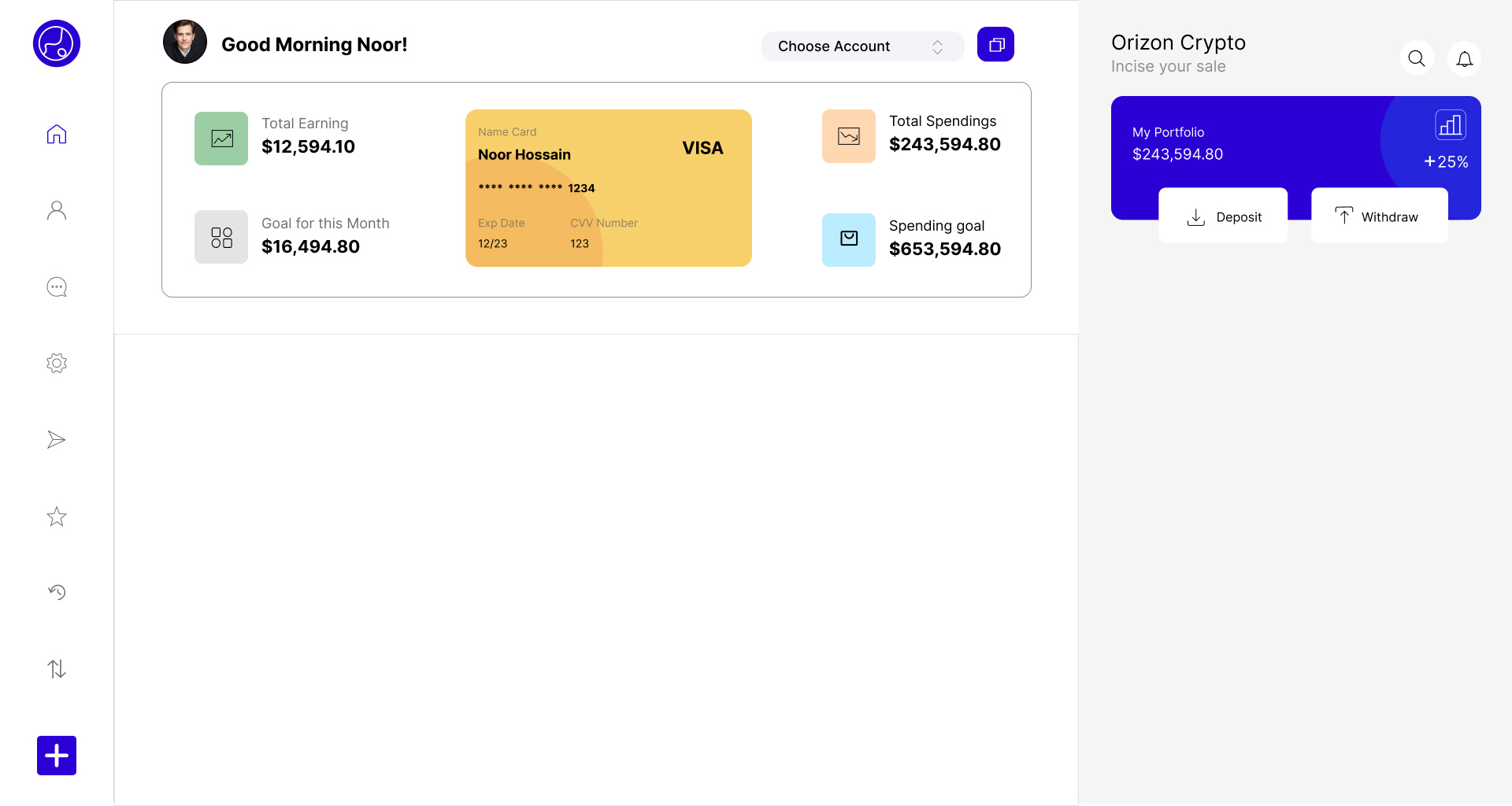Select the Noor Hossain VISA card

608,188
